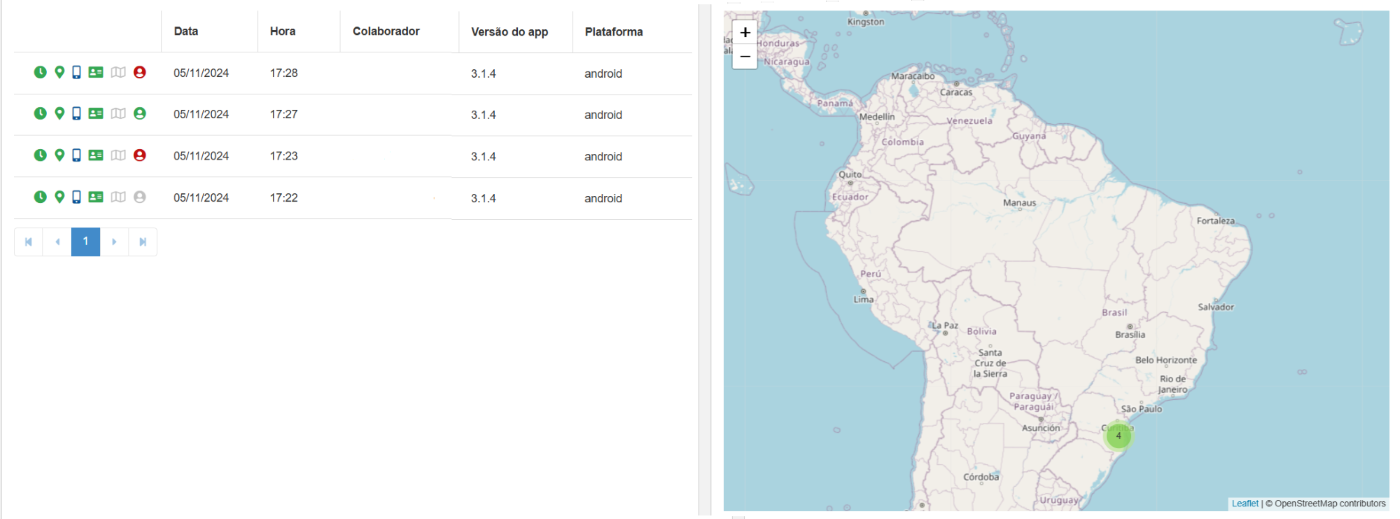Viewport: 1400px width, 519px height.
Task: Click the 17:22 time cell
Action: (284, 198)
